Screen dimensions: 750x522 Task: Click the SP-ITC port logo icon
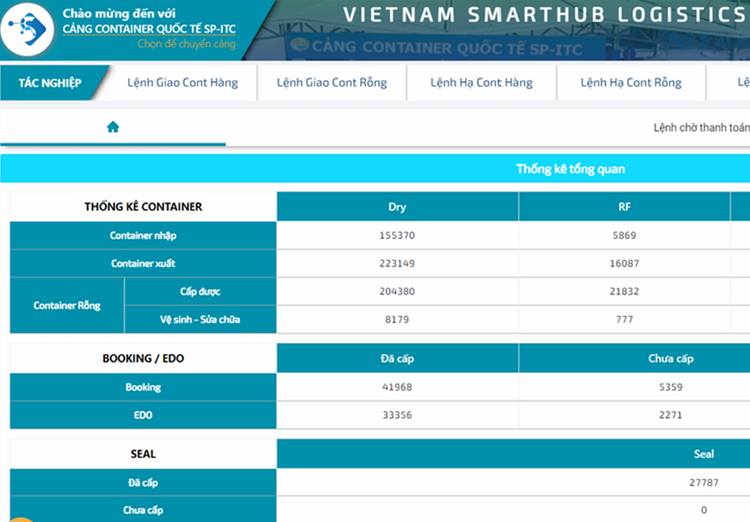(x=27, y=28)
